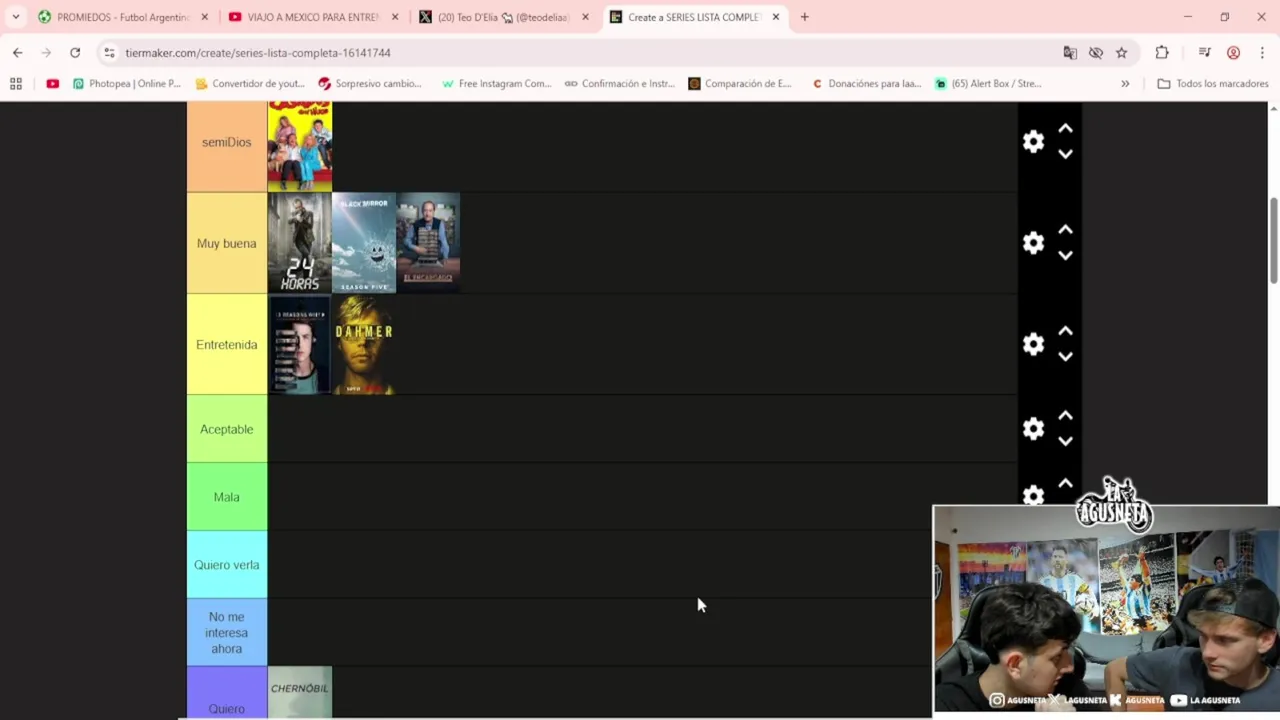Viewport: 1280px width, 720px height.
Task: Switch to Teo D'Elia X tab
Action: point(503,17)
